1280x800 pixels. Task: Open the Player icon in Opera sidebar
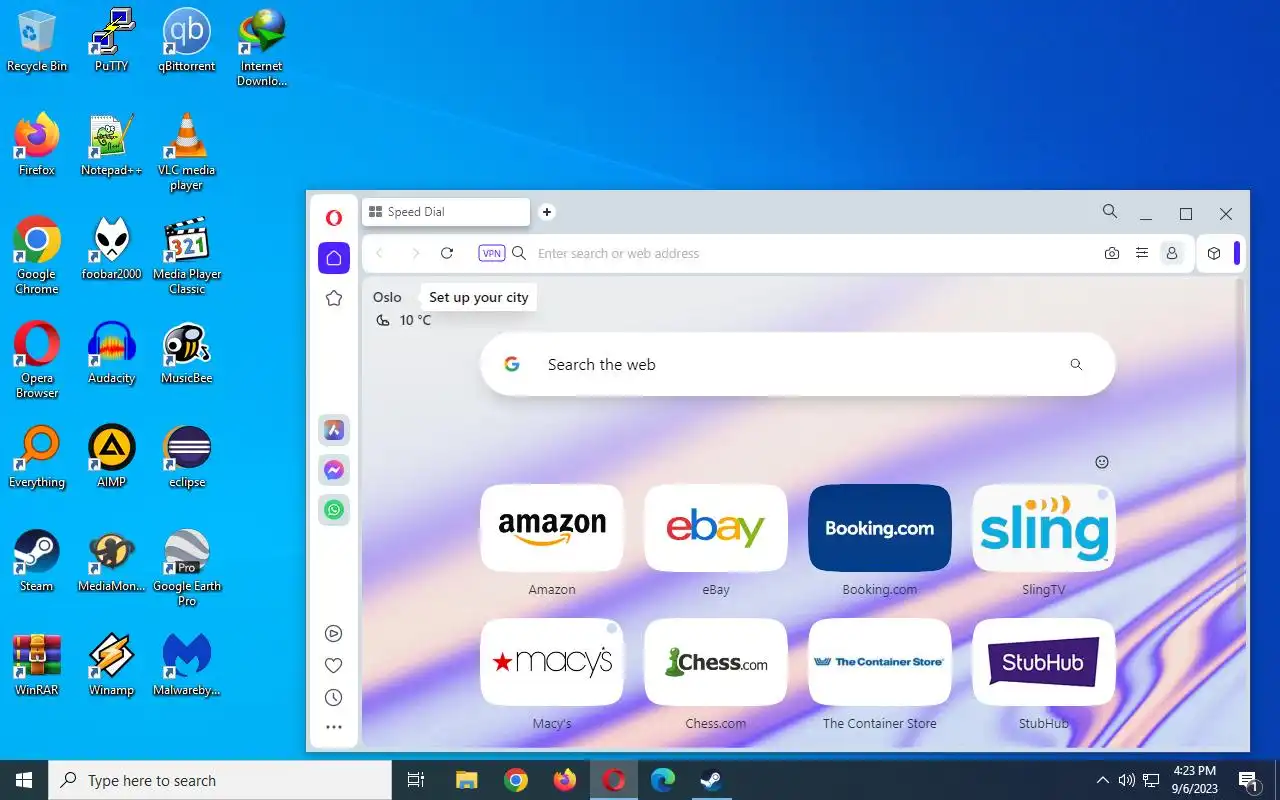coord(334,633)
